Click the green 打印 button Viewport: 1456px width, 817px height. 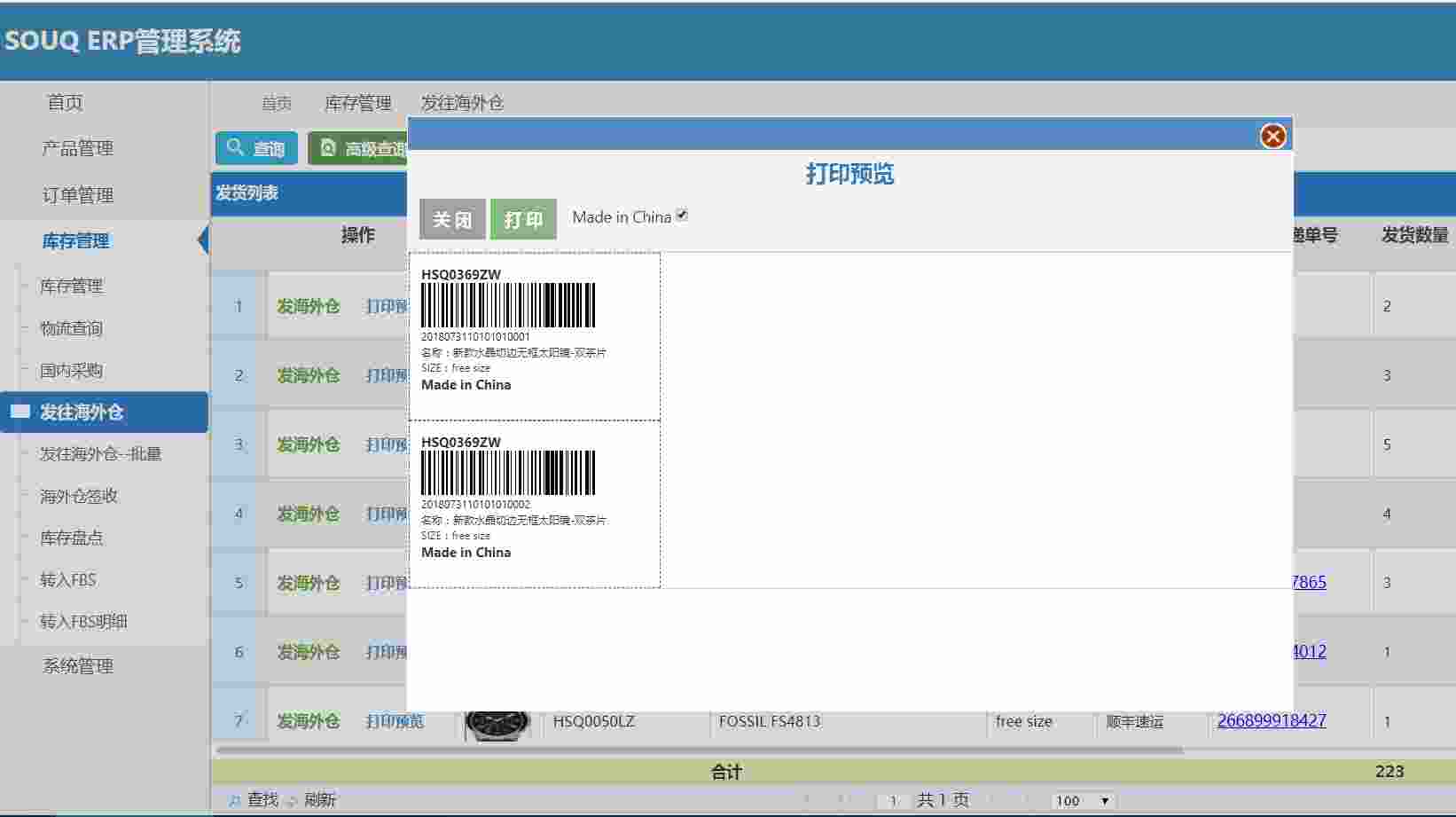(523, 219)
